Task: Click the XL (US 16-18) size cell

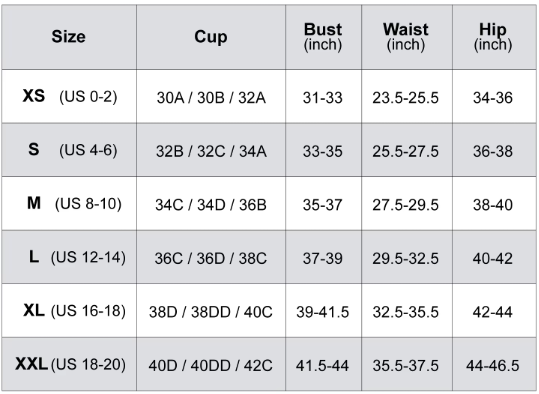Action: [x=69, y=311]
